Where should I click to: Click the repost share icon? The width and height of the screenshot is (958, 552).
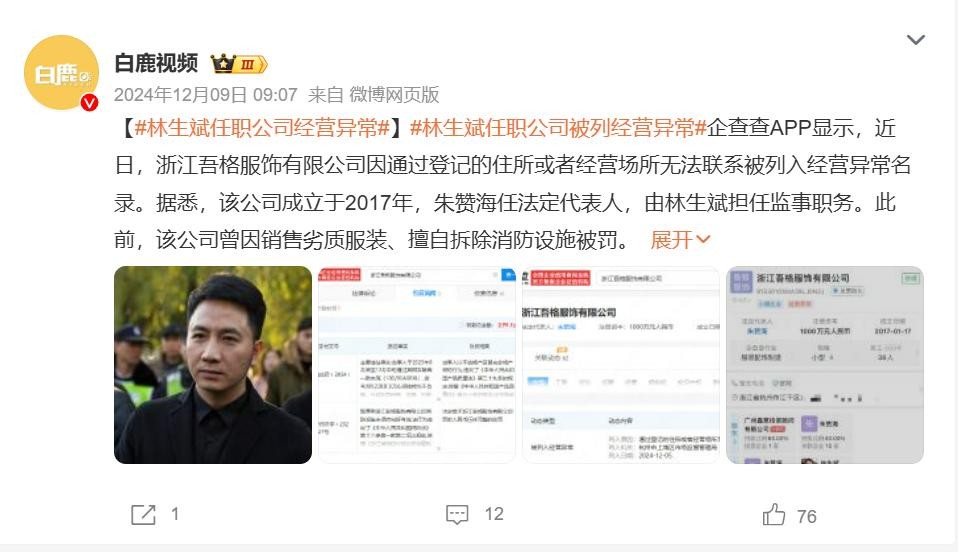coord(144,515)
